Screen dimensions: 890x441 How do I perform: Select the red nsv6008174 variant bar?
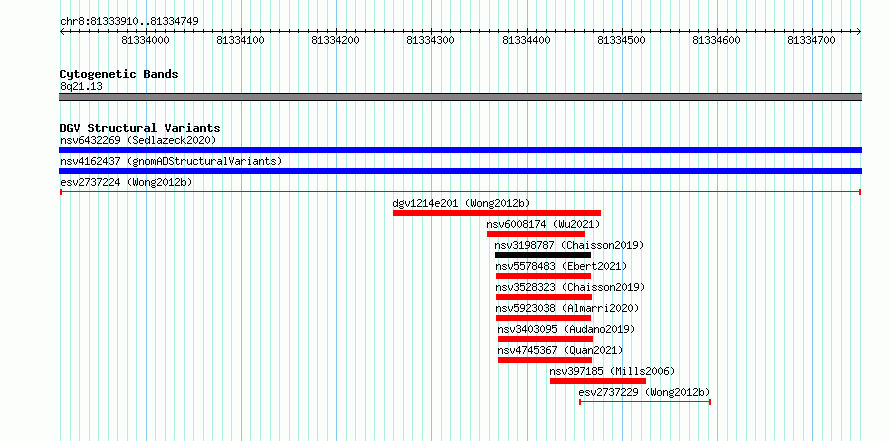click(536, 234)
